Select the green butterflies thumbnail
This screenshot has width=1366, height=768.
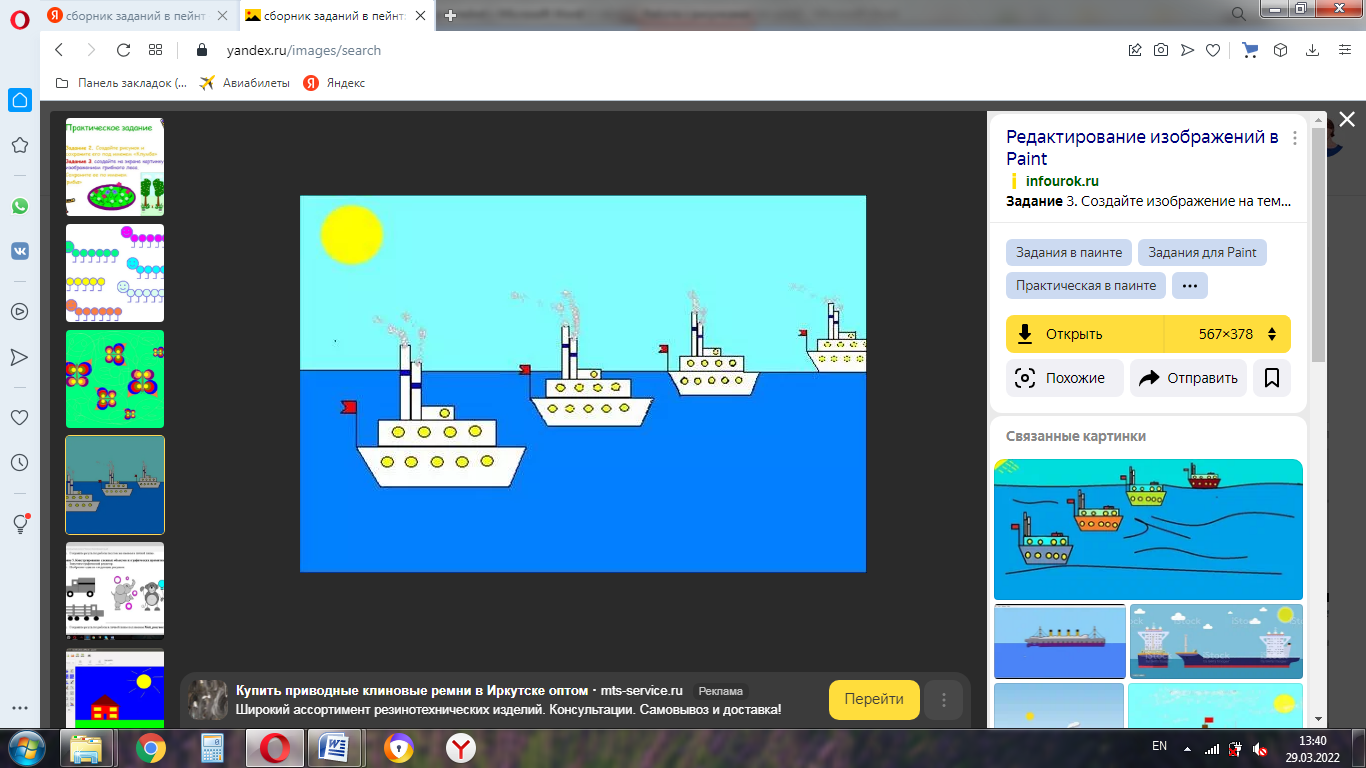pyautogui.click(x=115, y=379)
